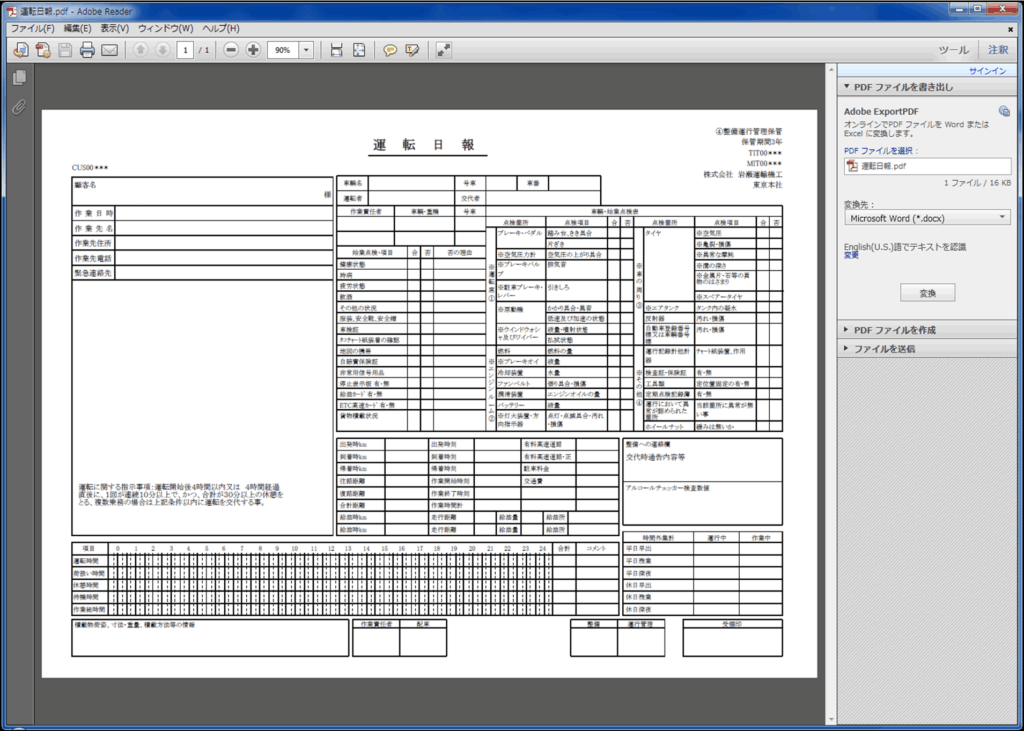Open the attachments paperclip panel
1024x731 pixels.
[x=18, y=107]
